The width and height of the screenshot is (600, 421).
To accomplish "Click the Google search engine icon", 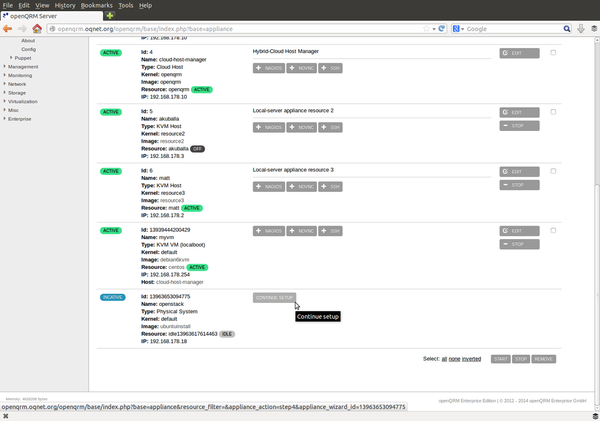I will [456, 29].
